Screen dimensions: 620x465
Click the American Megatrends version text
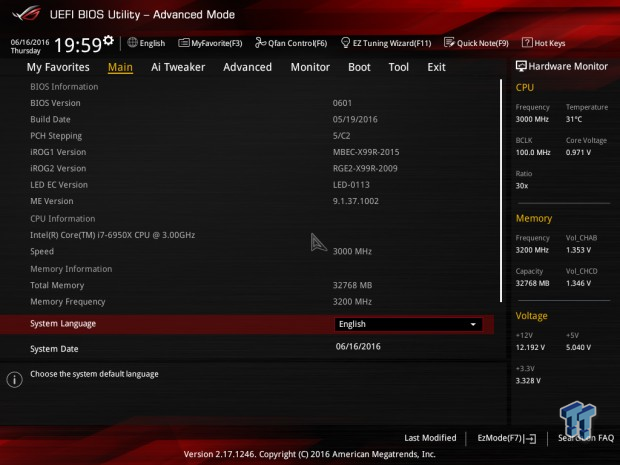point(310,454)
